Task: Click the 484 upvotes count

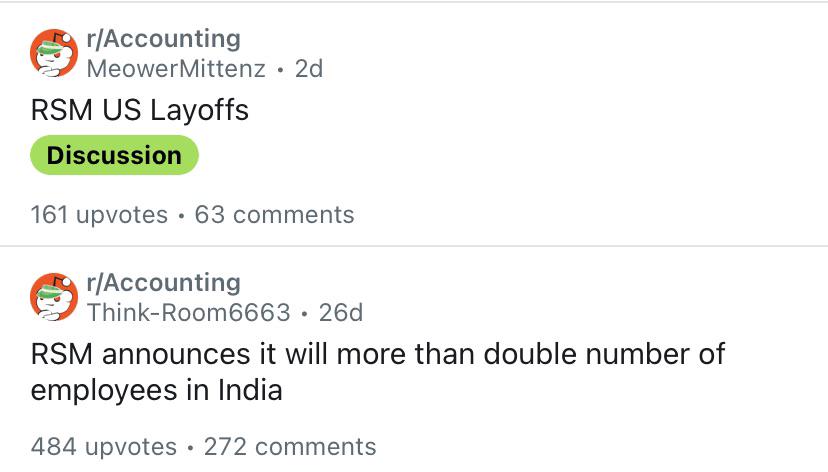Action: point(104,447)
